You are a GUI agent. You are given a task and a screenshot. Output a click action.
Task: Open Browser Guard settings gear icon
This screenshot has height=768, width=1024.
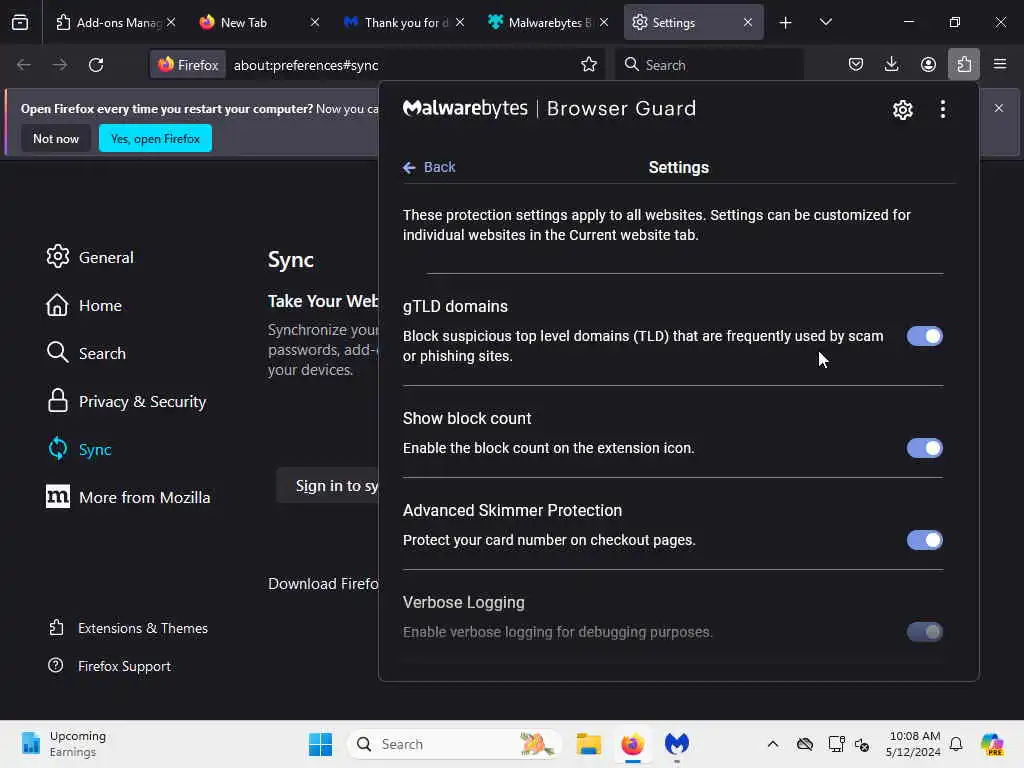903,110
